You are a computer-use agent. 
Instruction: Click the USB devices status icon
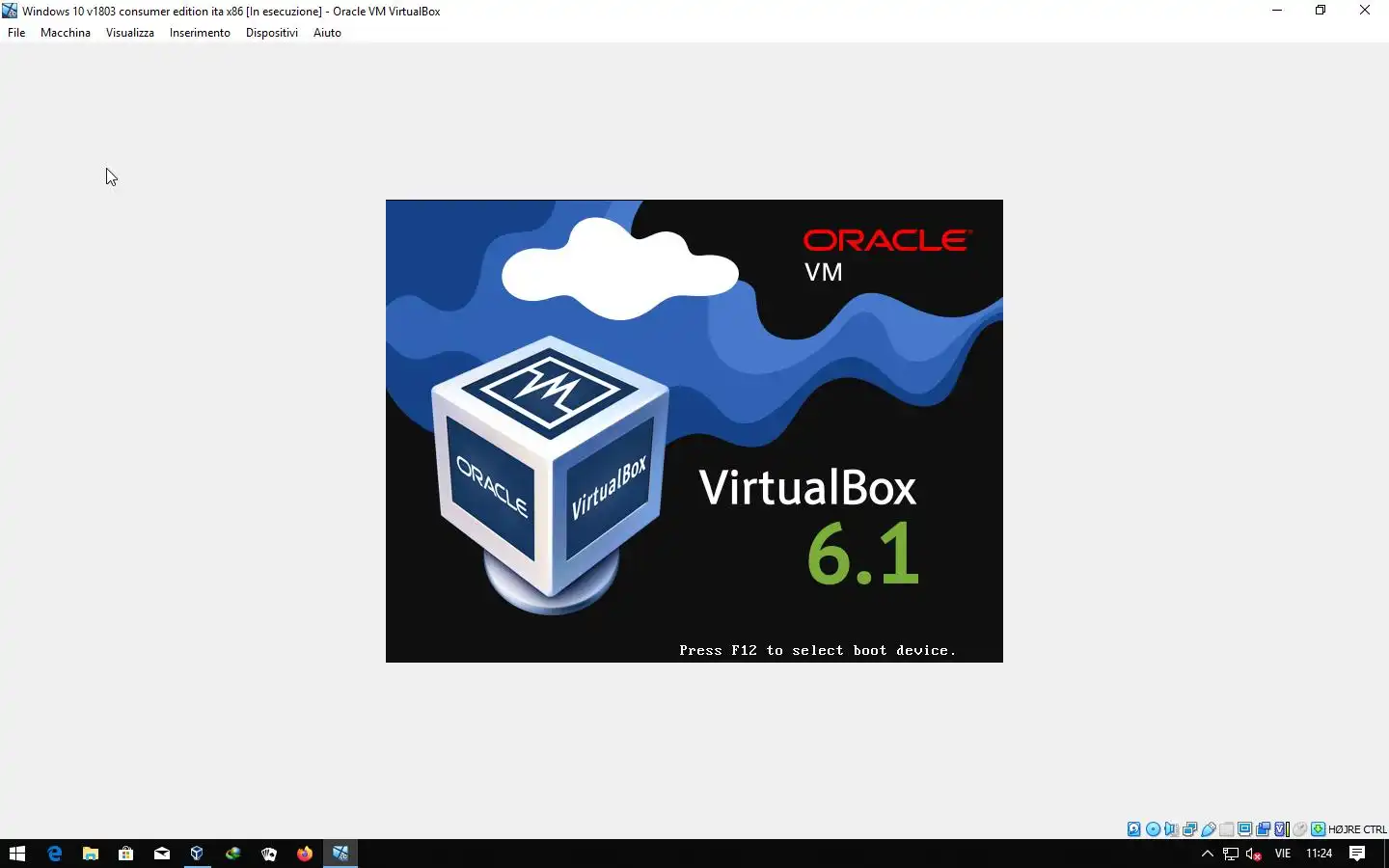pos(1208,829)
